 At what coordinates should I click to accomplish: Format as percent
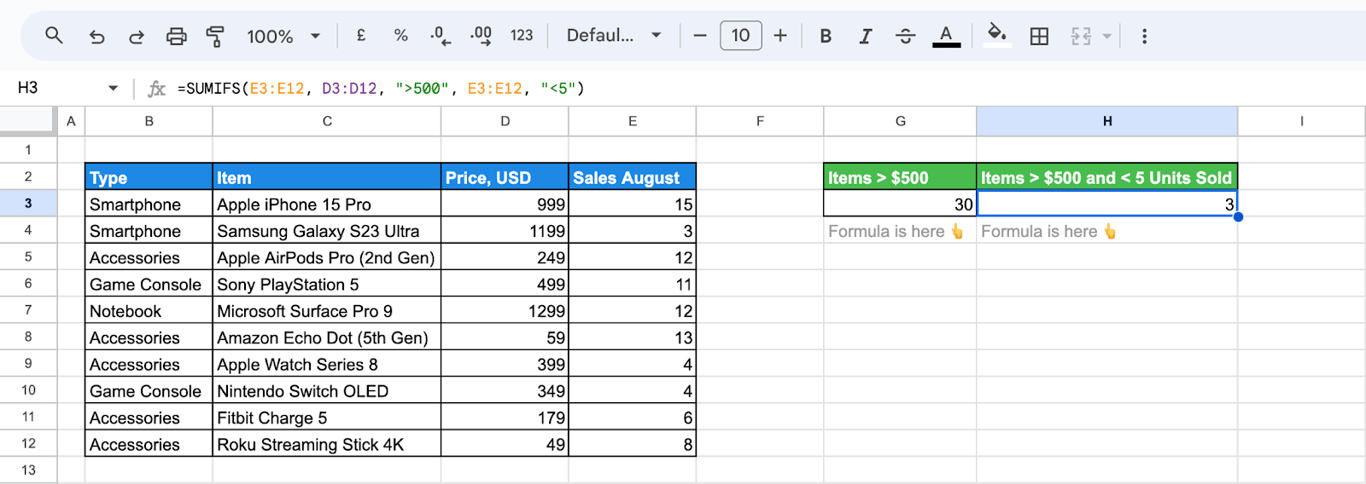(x=401, y=36)
